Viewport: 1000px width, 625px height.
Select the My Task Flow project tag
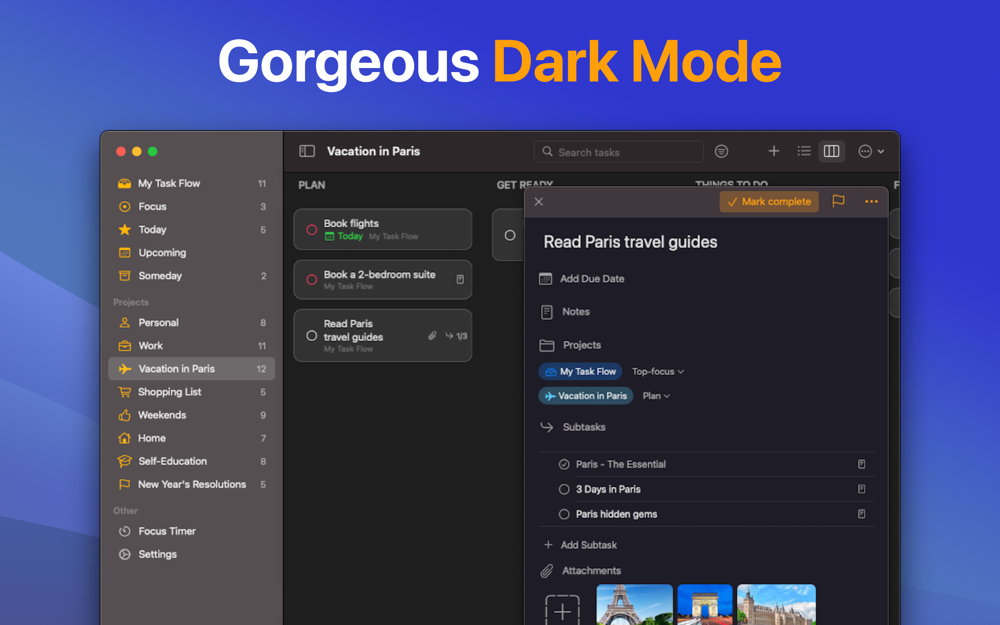pos(580,371)
